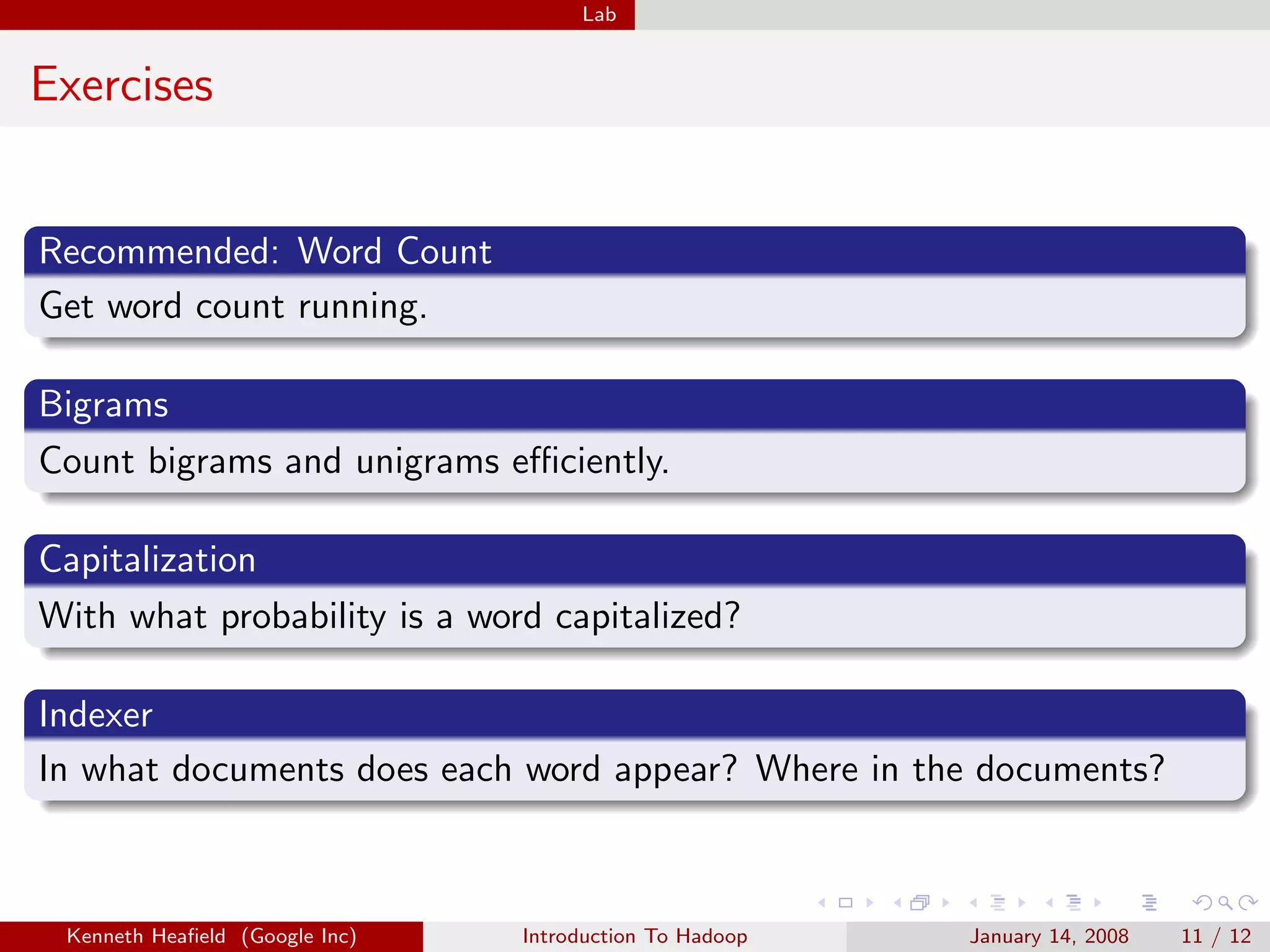
Task: Open the Lab section in header bar
Action: tap(599, 14)
